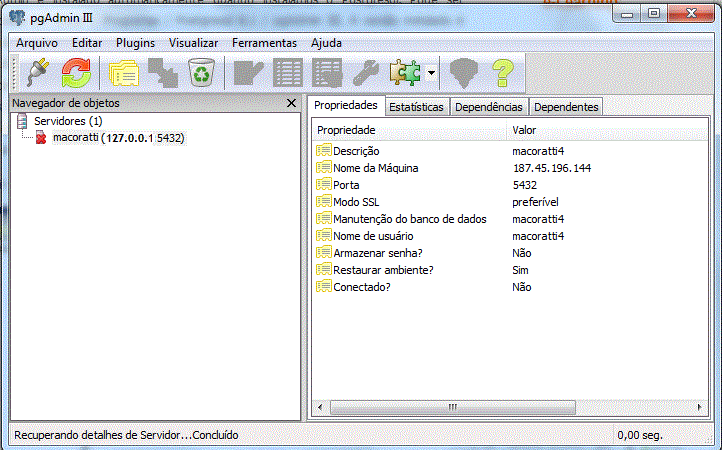This screenshot has width=722, height=450.
Task: Minimize the pgAdmin III window
Action: point(627,14)
